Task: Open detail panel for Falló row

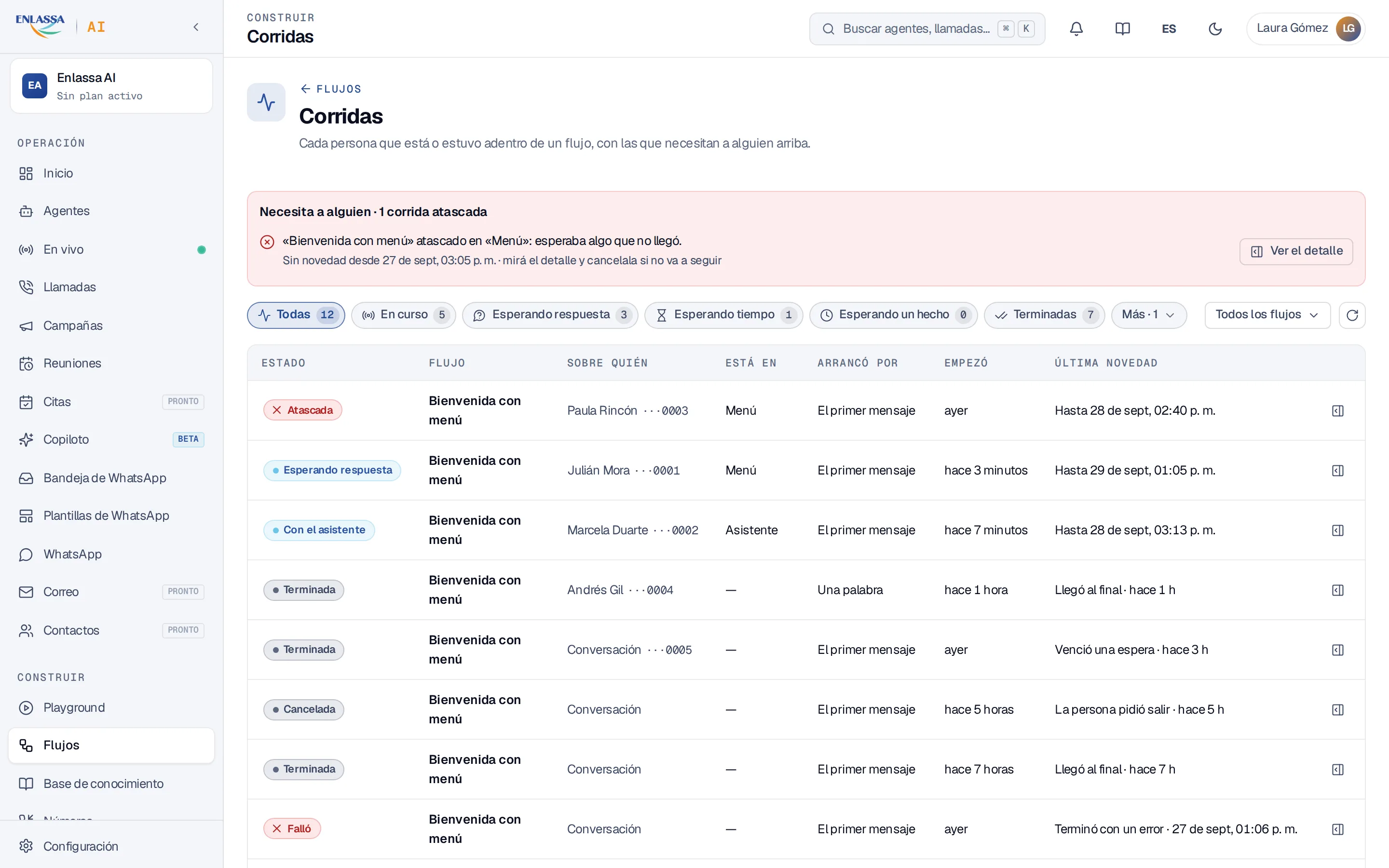Action: [x=1337, y=828]
